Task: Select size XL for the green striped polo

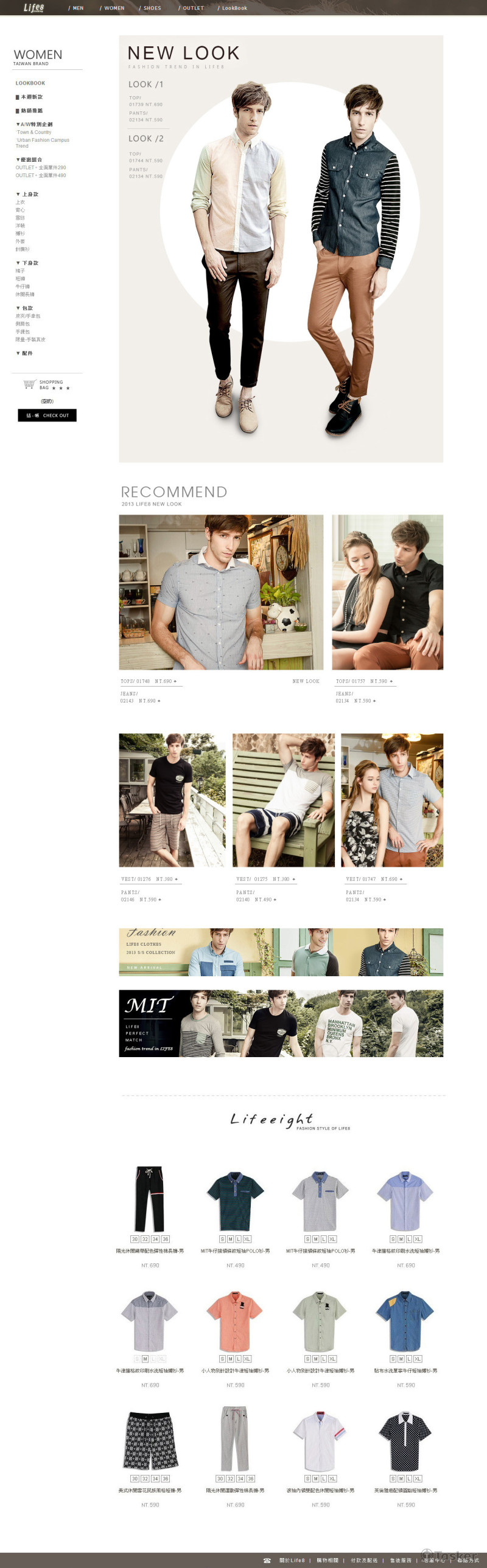Action: pos(248,1240)
